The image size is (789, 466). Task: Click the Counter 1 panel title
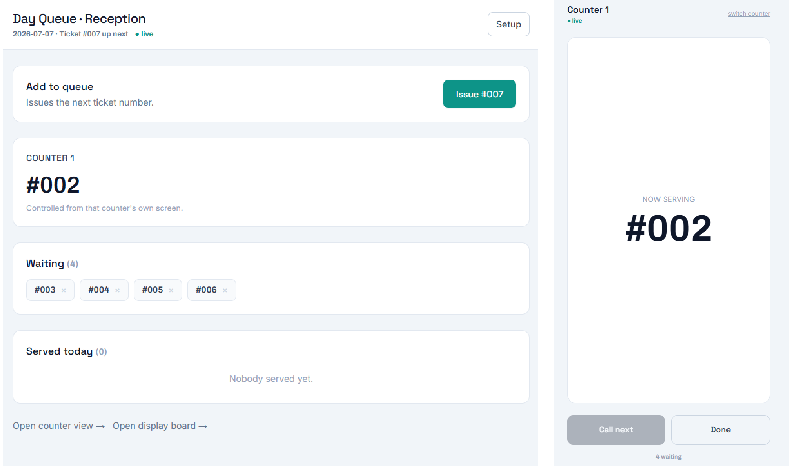[588, 10]
